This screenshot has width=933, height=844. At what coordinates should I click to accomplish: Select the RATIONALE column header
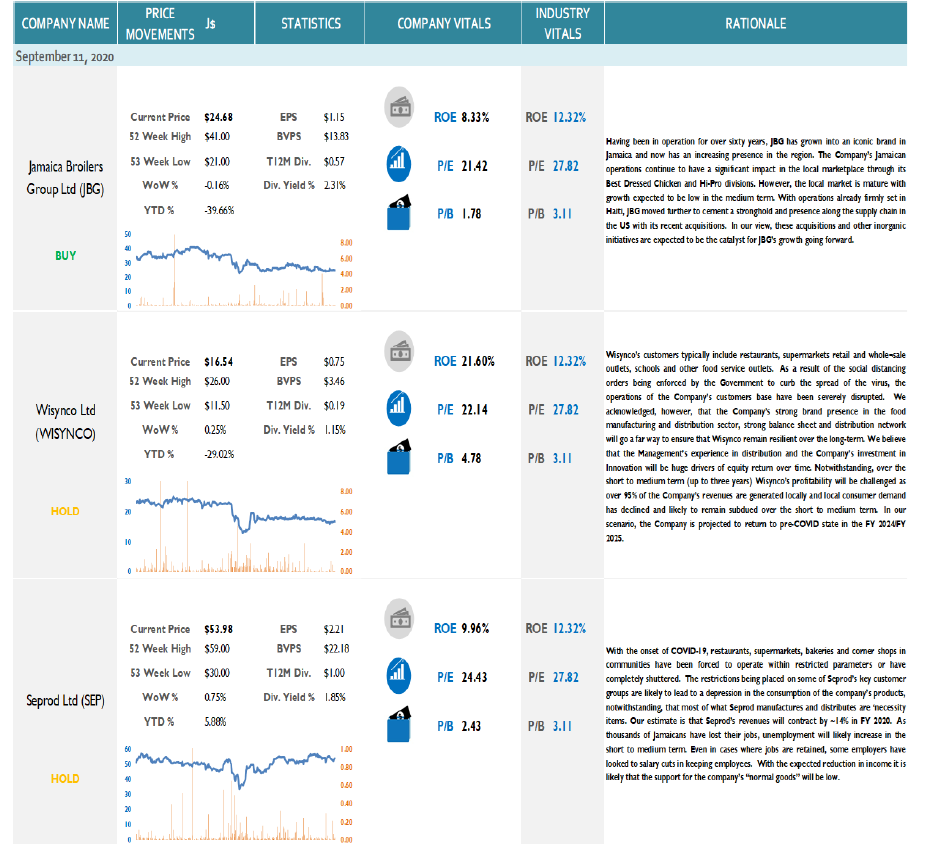[756, 23]
